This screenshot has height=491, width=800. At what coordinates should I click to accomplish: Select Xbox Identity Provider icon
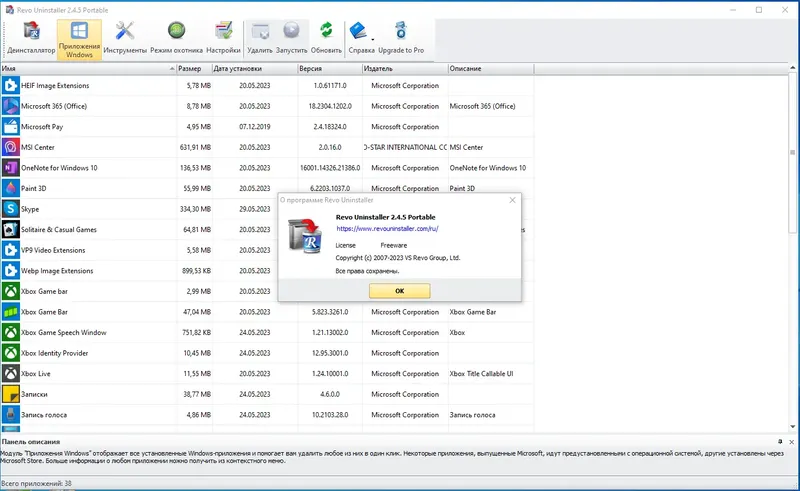[11, 353]
